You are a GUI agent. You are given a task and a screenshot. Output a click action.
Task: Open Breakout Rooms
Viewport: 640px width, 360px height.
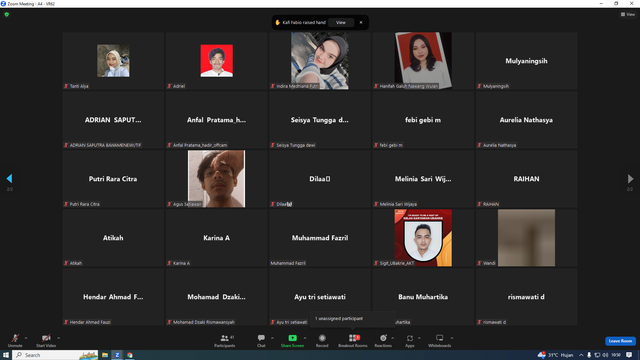click(x=353, y=340)
